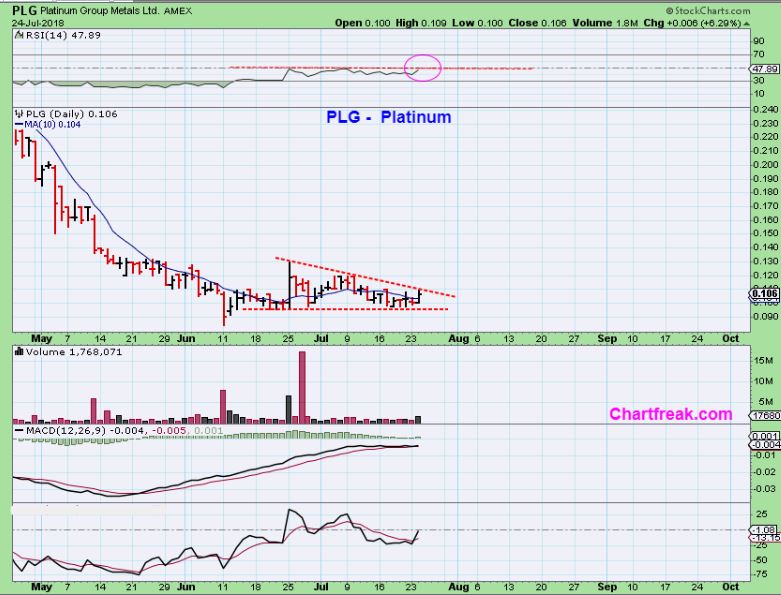The height and width of the screenshot is (595, 781).
Task: Click the up arrow next to Chg percentage
Action: (x=746, y=23)
